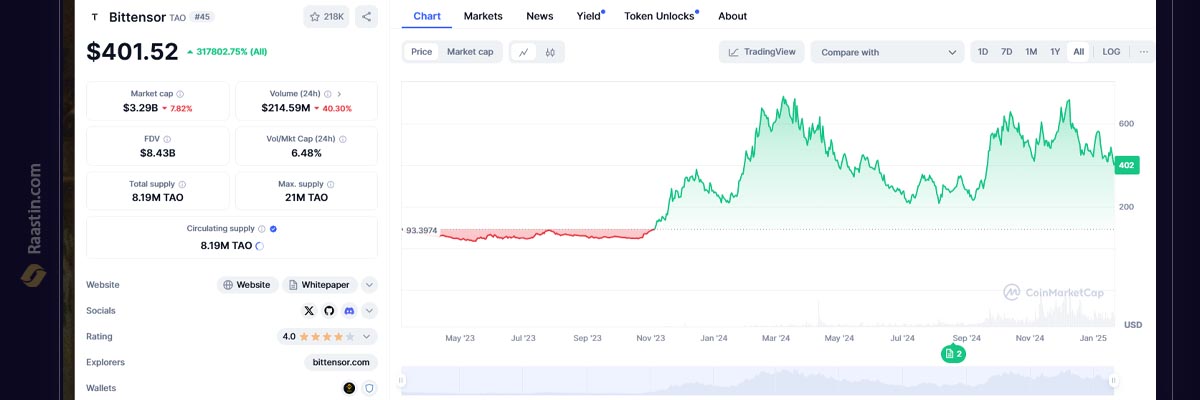Open chart more options (three dots)

[x=1144, y=52]
